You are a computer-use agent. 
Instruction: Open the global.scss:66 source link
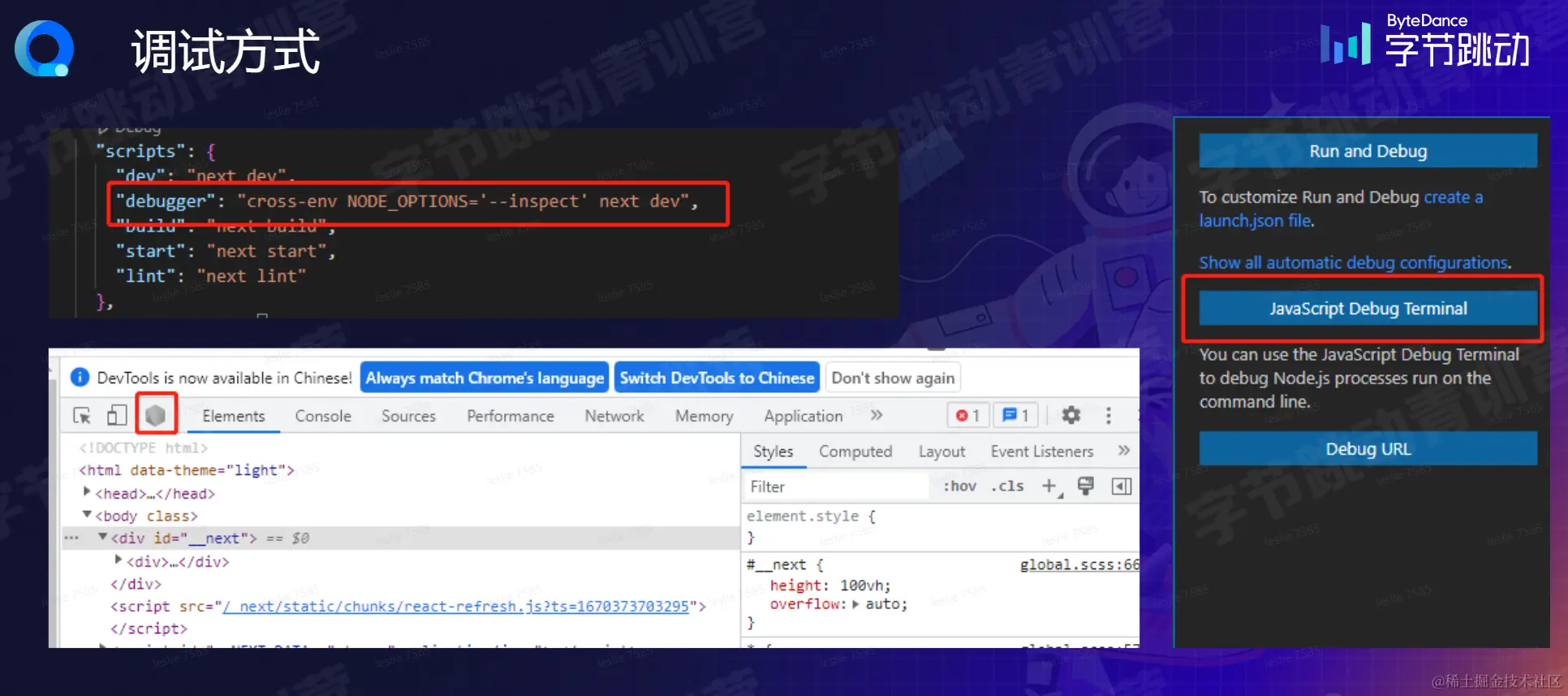coord(1079,564)
